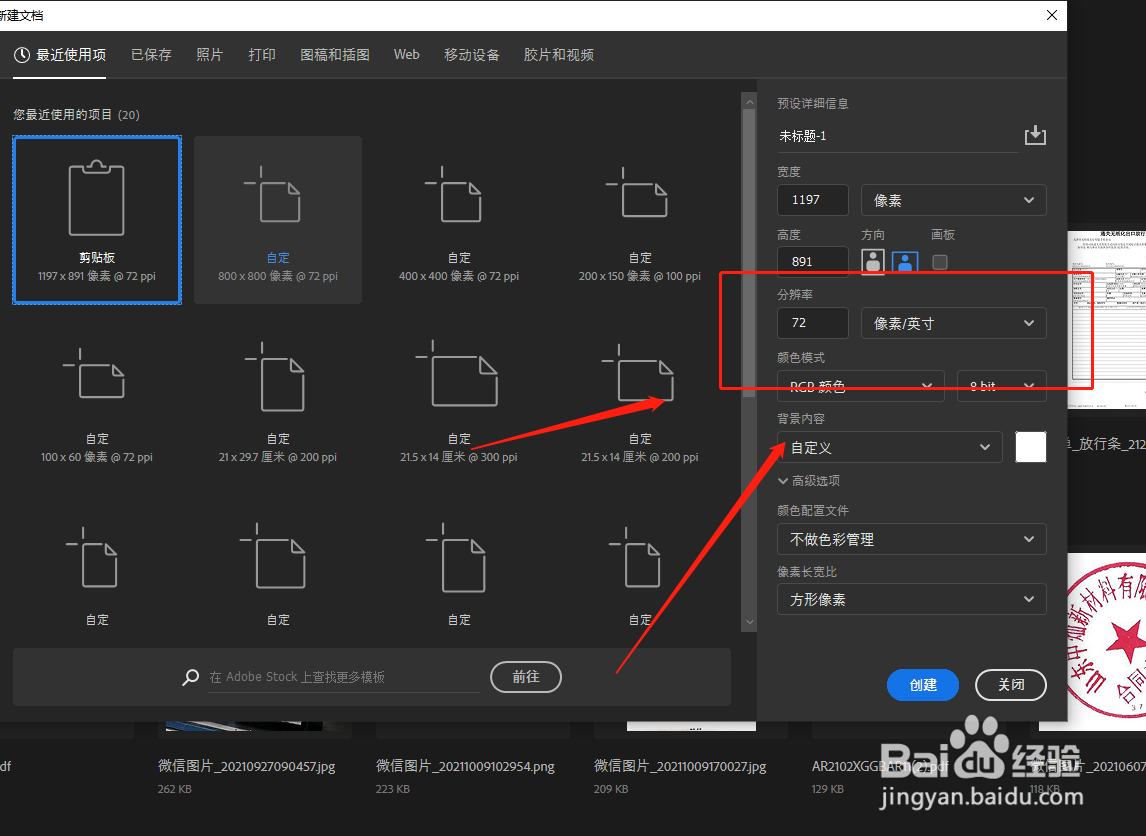This screenshot has width=1146, height=836.
Task: Open the 图稿和插图 tab
Action: pyautogui.click(x=335, y=55)
